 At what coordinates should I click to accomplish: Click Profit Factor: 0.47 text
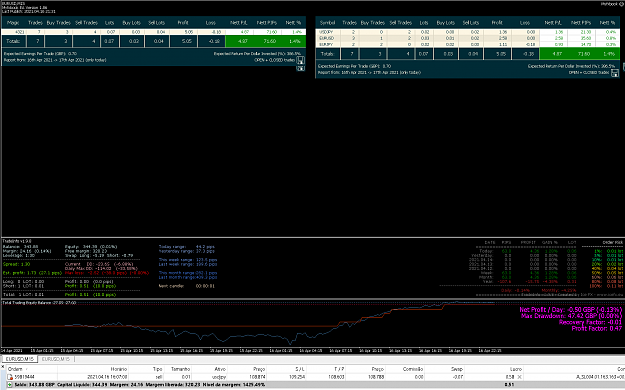(x=597, y=329)
